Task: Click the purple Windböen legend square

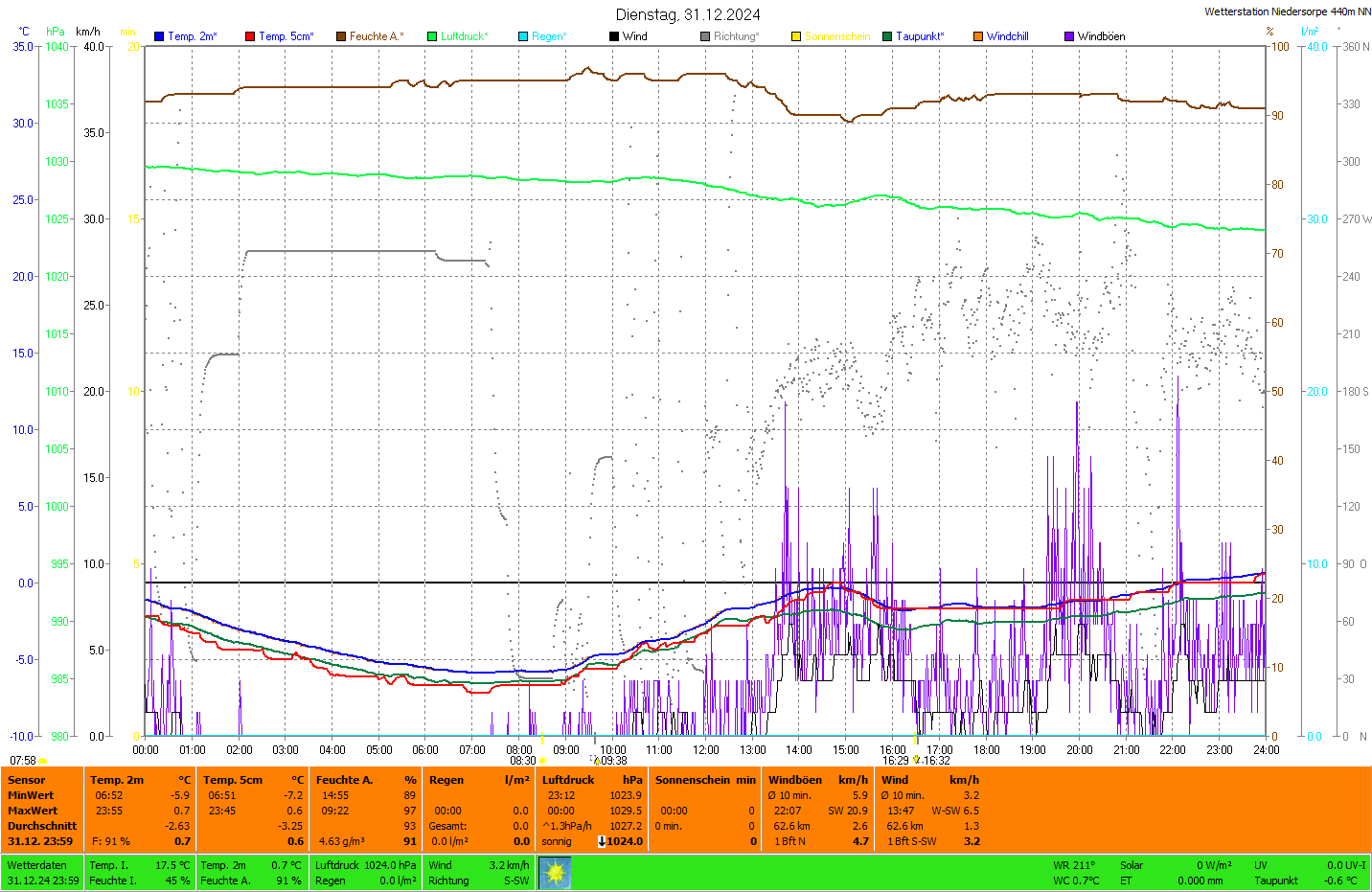Action: pyautogui.click(x=1069, y=36)
